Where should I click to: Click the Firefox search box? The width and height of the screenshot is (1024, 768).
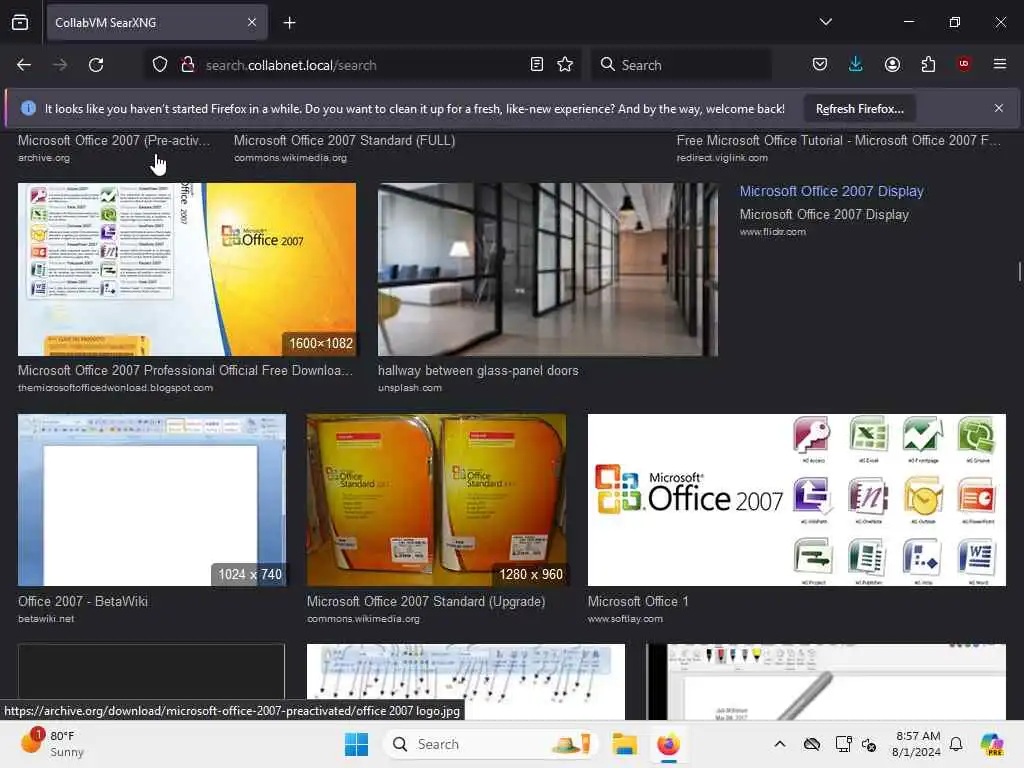(681, 65)
